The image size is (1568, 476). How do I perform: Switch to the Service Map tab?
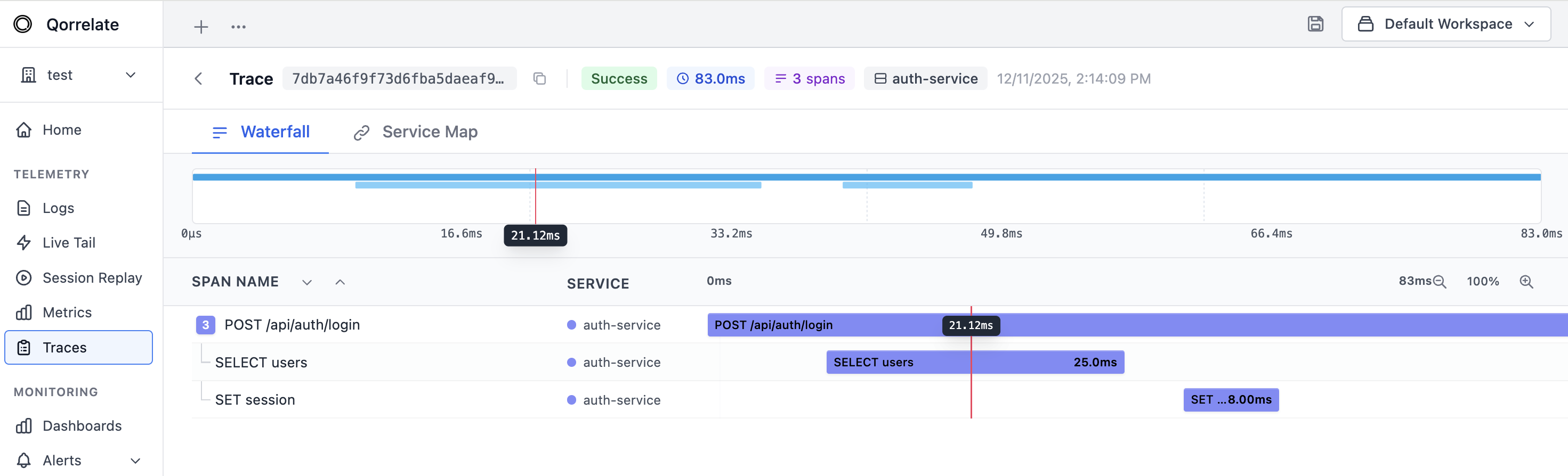pos(416,132)
